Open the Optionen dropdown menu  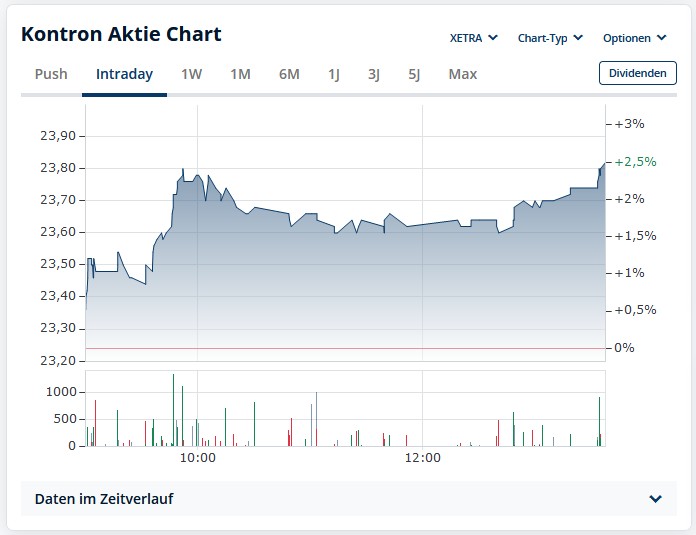pos(634,38)
